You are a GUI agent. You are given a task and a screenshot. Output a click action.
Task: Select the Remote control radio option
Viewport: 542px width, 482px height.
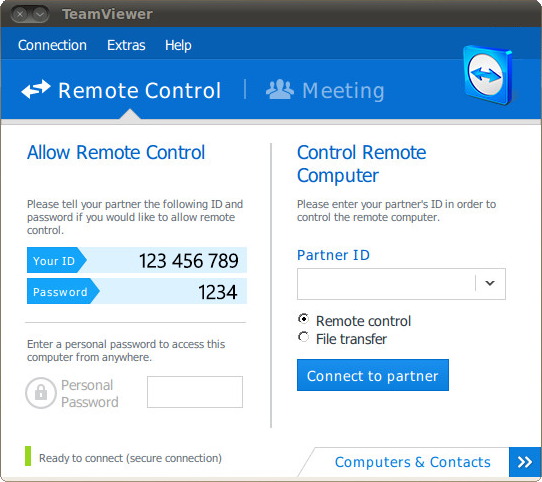[x=303, y=318]
